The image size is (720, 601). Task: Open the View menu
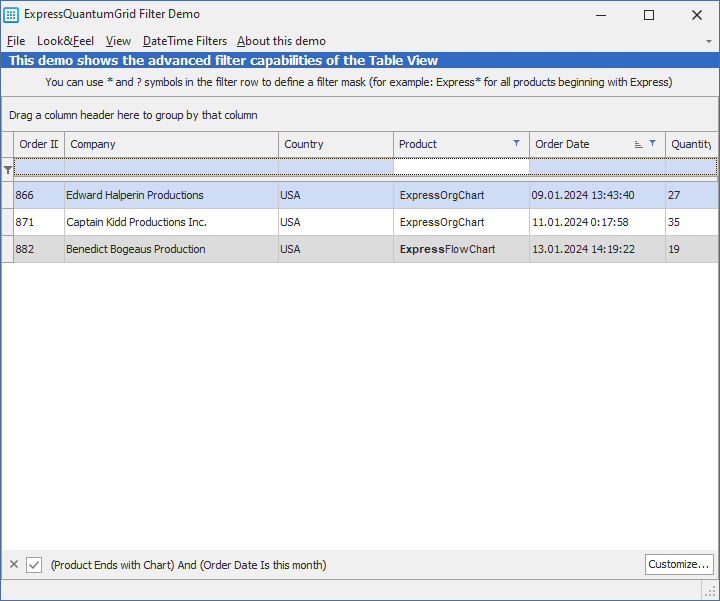(118, 41)
